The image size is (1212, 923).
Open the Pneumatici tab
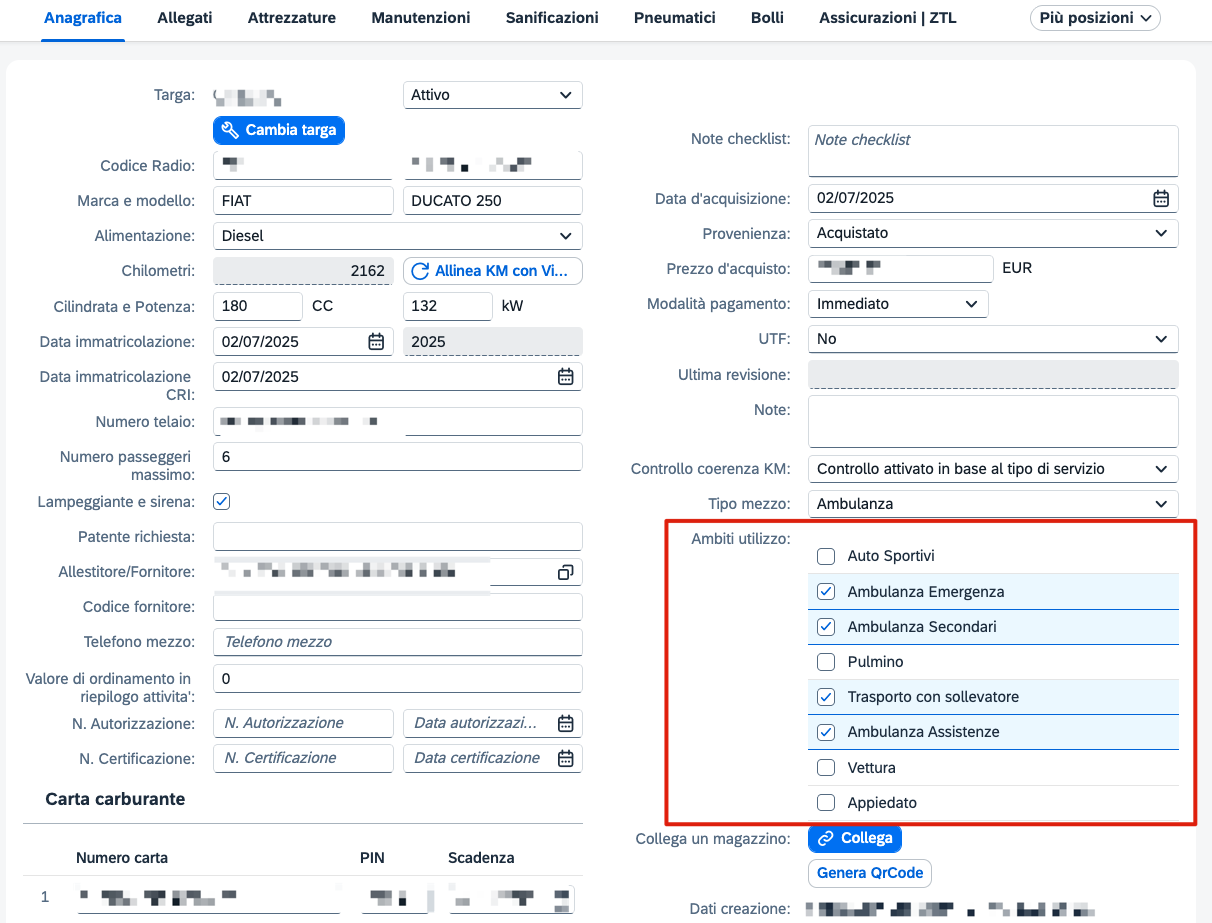pos(675,18)
